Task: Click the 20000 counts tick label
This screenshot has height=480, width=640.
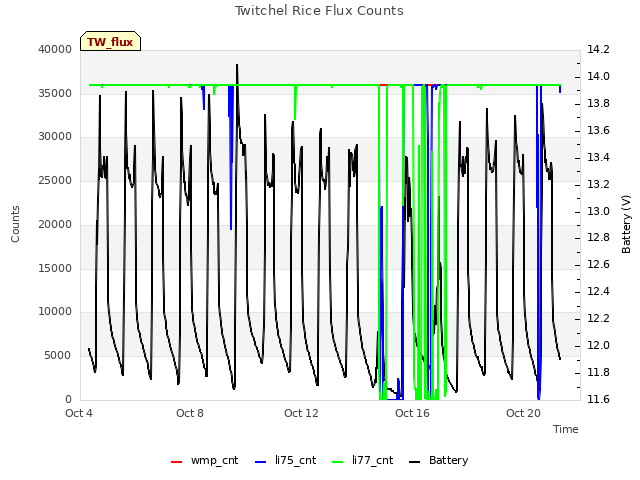Action: click(x=55, y=224)
